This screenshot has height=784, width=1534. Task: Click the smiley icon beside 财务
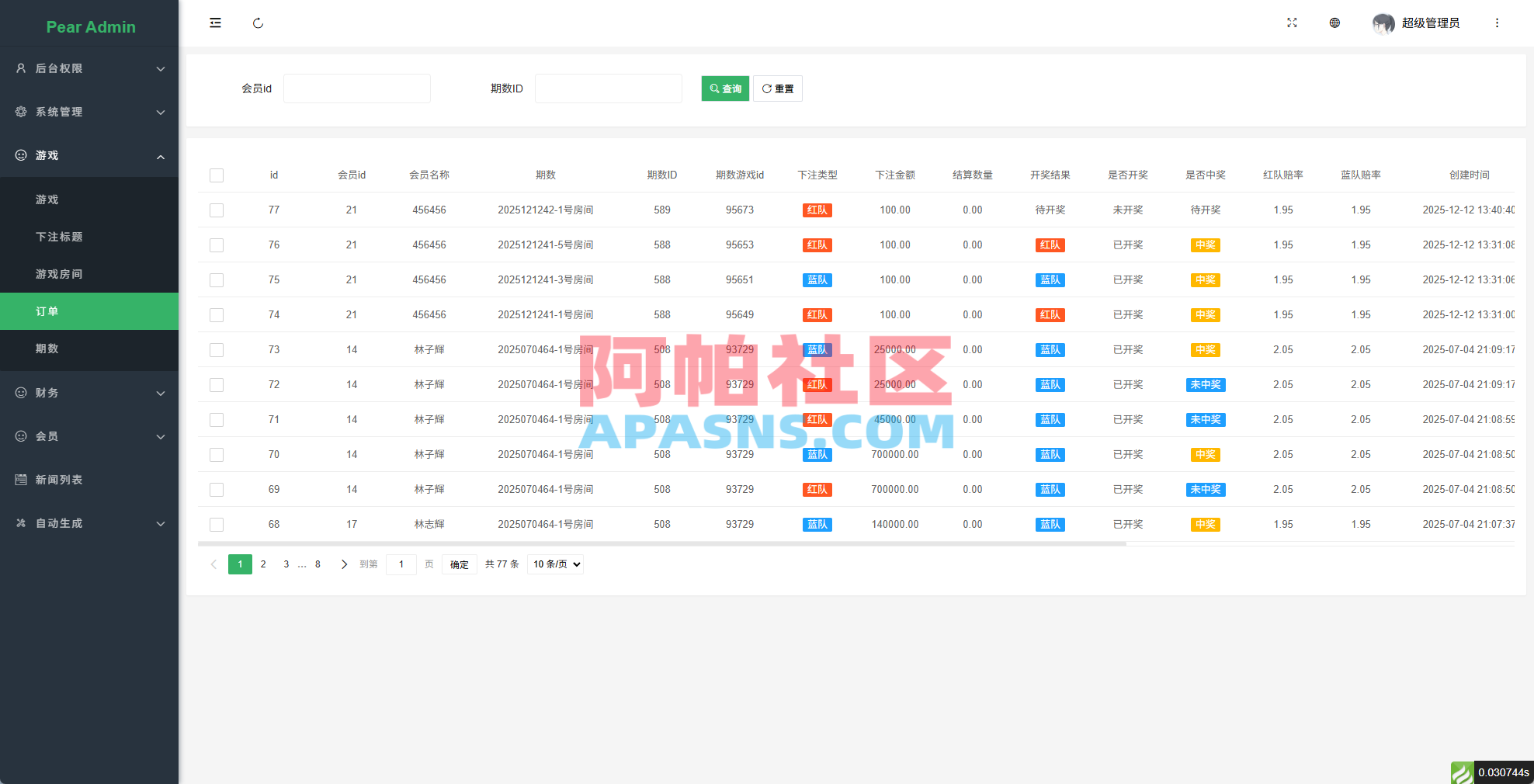tap(21, 393)
